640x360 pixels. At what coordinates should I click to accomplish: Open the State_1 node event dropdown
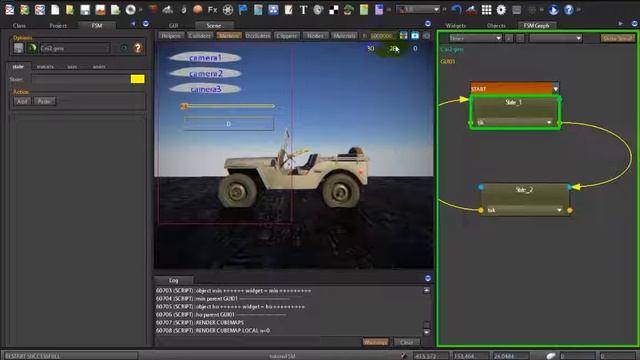(549, 122)
